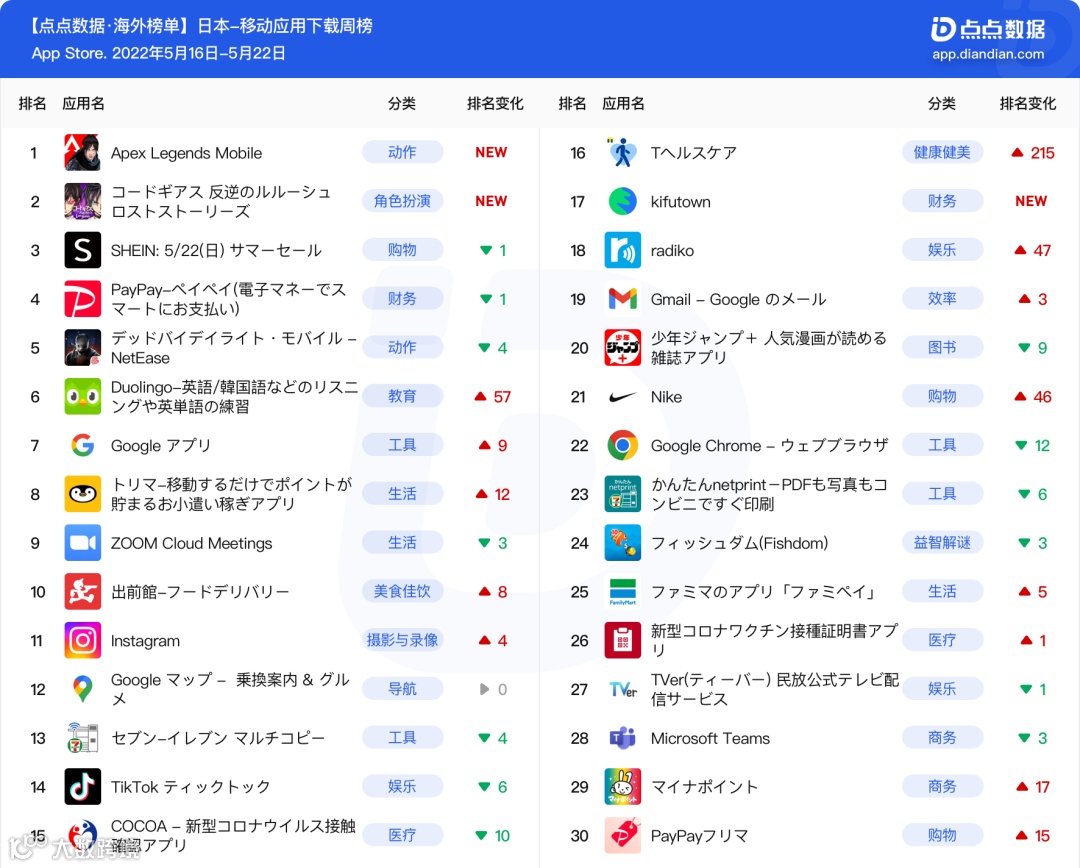
Task: Click the 摄影与录像 tag for Instagram
Action: point(402,640)
